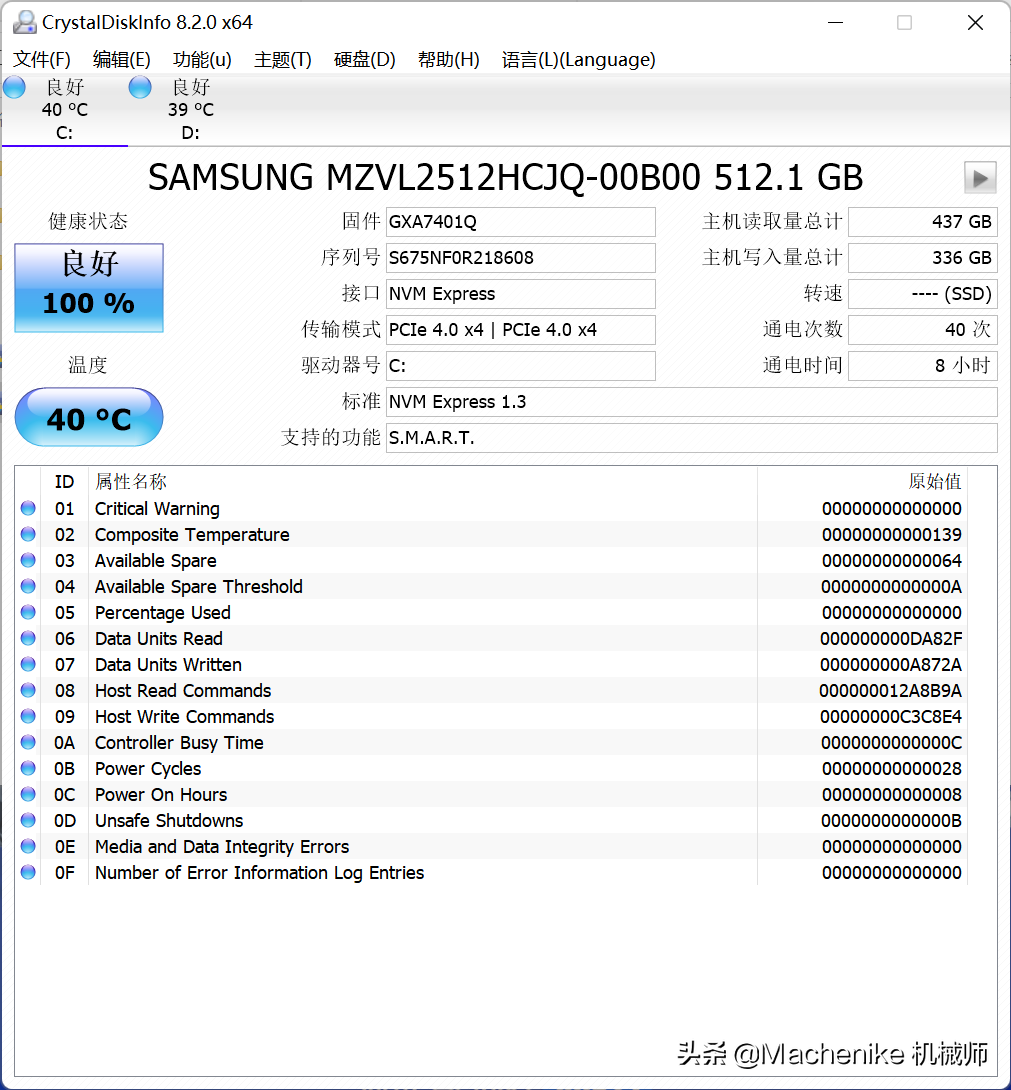Minimize the CrystalDiskInfo window

tap(836, 23)
